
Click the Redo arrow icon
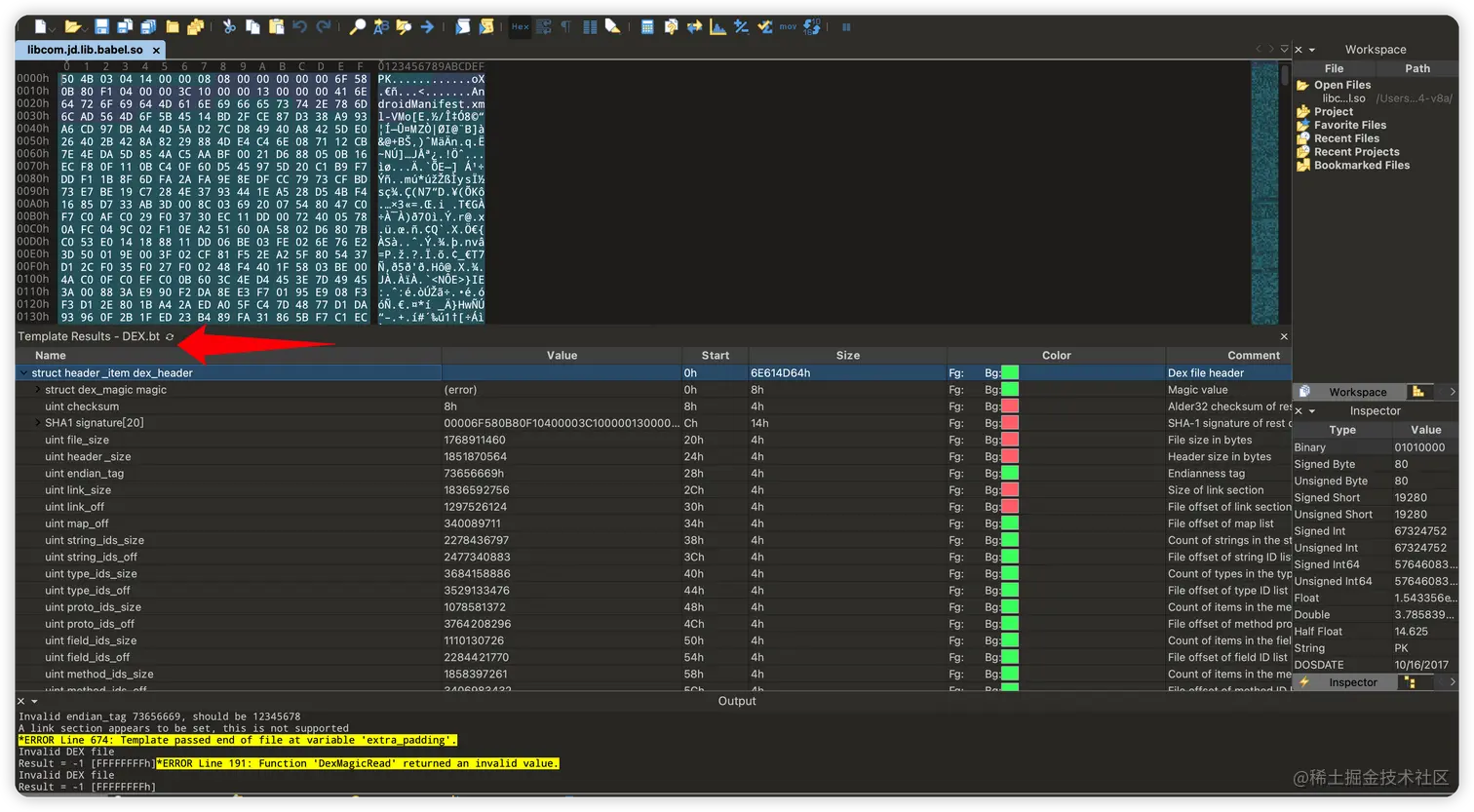tap(324, 27)
